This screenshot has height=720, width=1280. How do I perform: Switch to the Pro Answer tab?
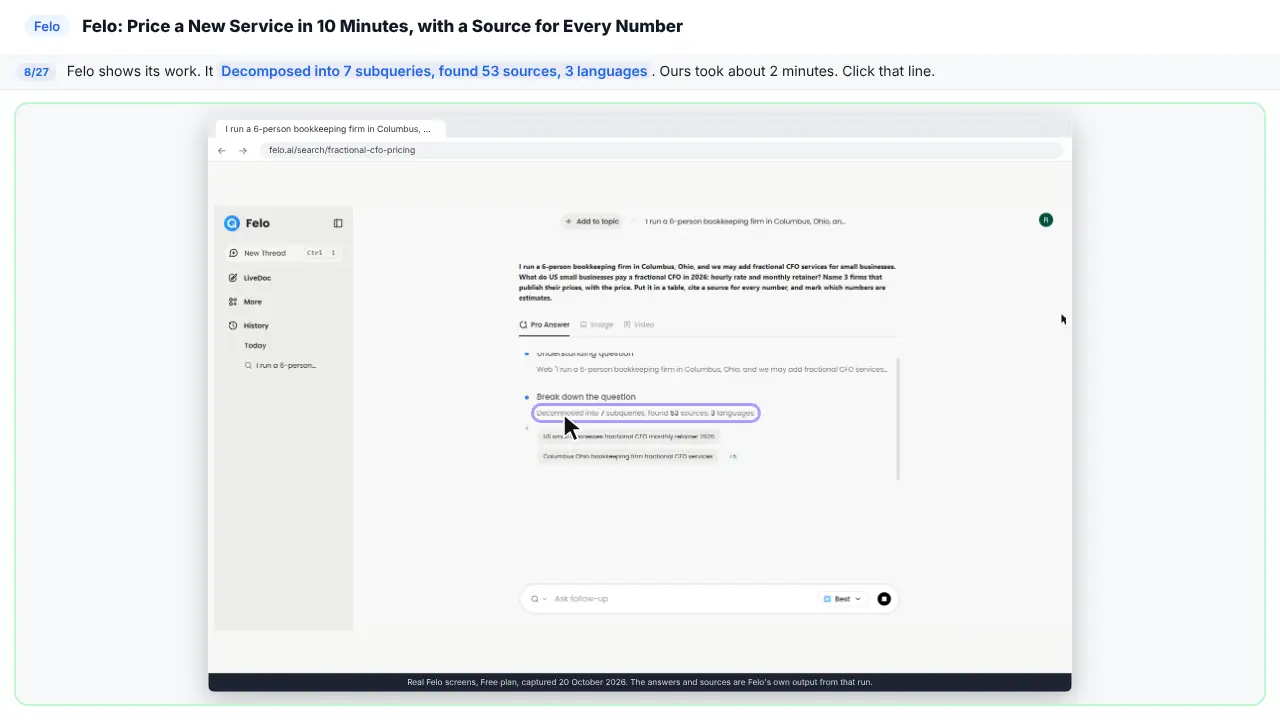pyautogui.click(x=545, y=325)
